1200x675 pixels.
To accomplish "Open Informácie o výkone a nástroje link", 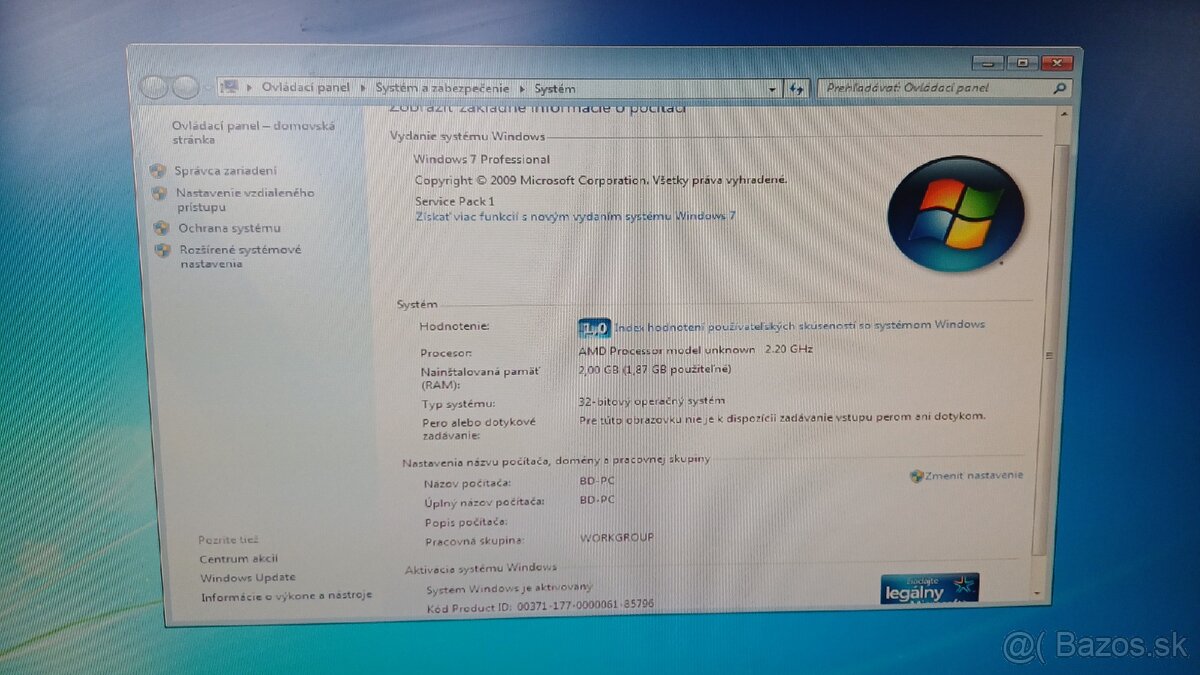I will [x=286, y=595].
